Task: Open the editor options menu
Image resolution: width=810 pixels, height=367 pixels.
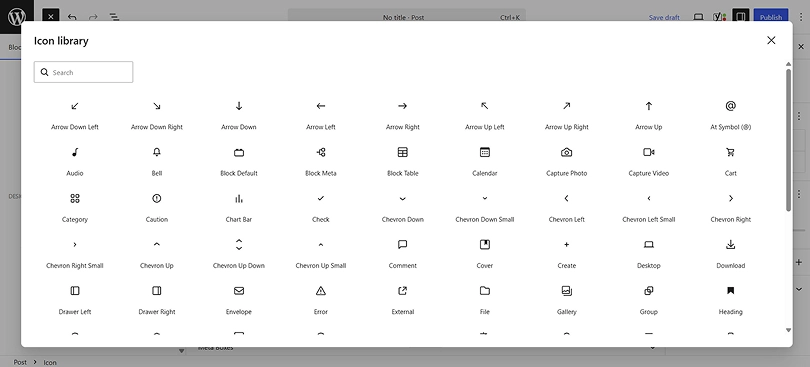Action: click(x=801, y=17)
